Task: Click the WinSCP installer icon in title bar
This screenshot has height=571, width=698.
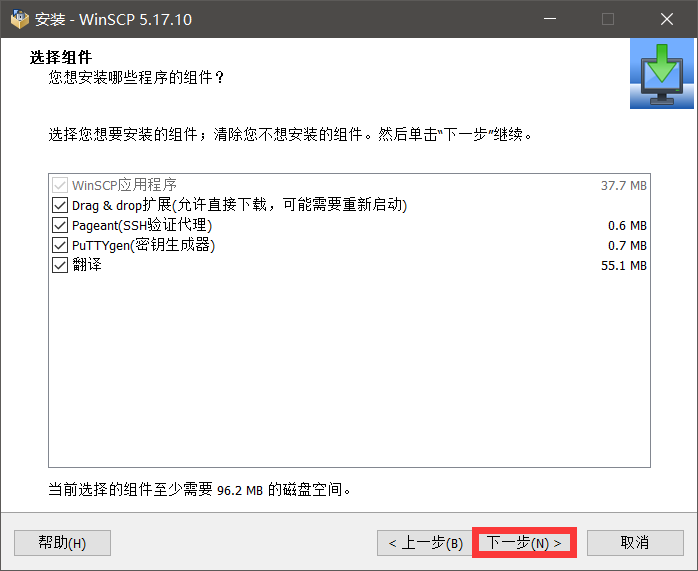Action: 20,19
